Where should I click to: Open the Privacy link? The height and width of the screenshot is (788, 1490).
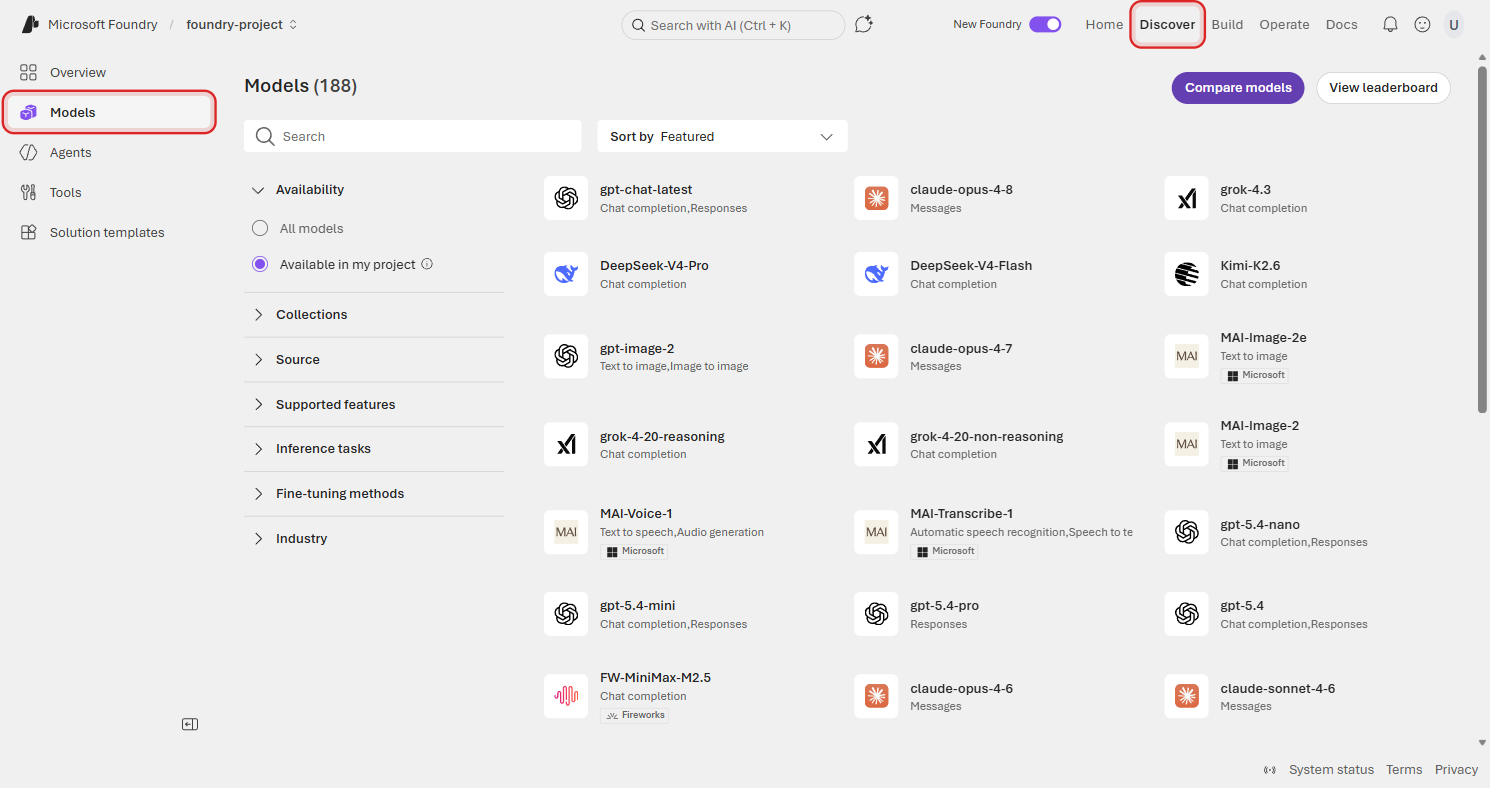coord(1456,770)
